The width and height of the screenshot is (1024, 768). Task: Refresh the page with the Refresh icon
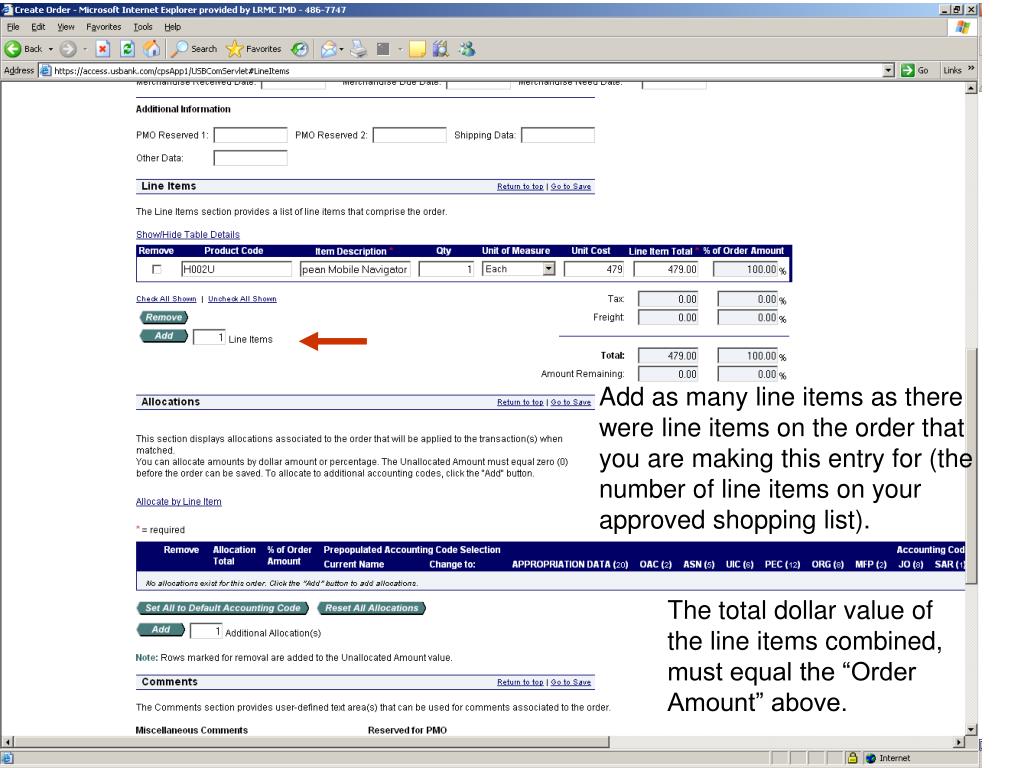[x=127, y=49]
